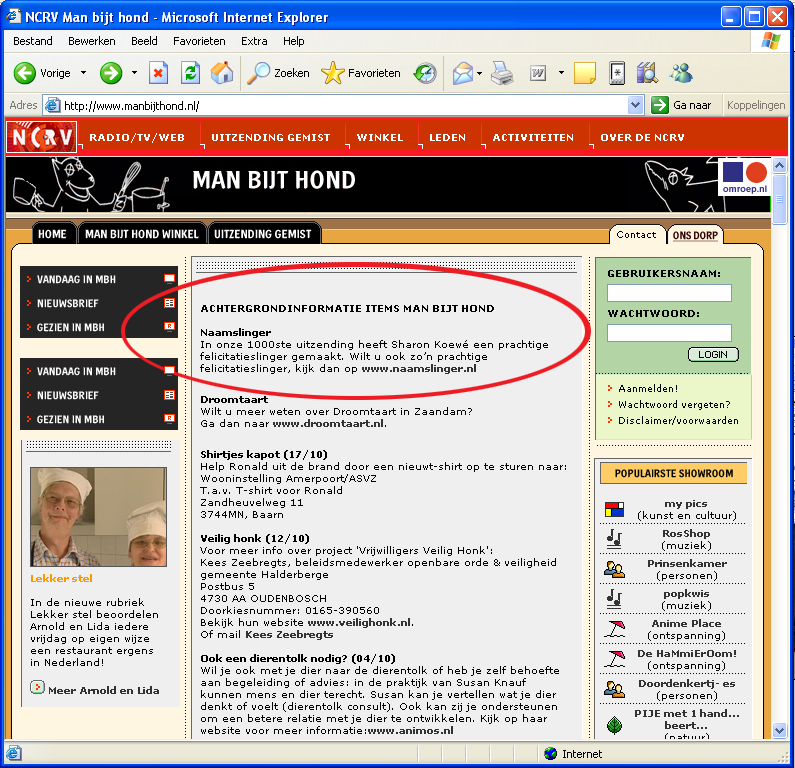The width and height of the screenshot is (795, 768).
Task: Expand the Forward button dropdown arrow
Action: [133, 73]
